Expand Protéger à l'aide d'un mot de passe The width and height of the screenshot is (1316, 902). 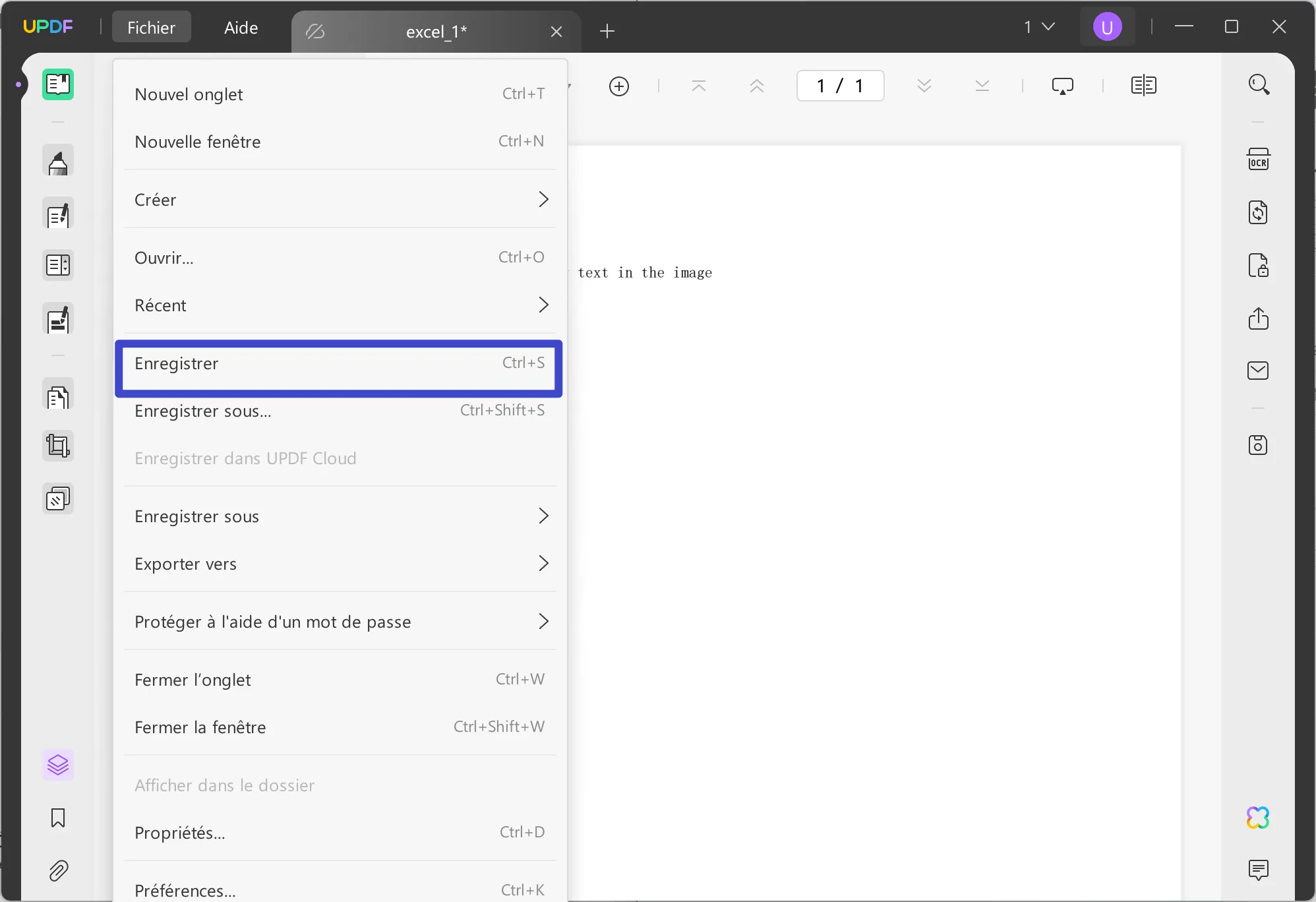click(340, 621)
